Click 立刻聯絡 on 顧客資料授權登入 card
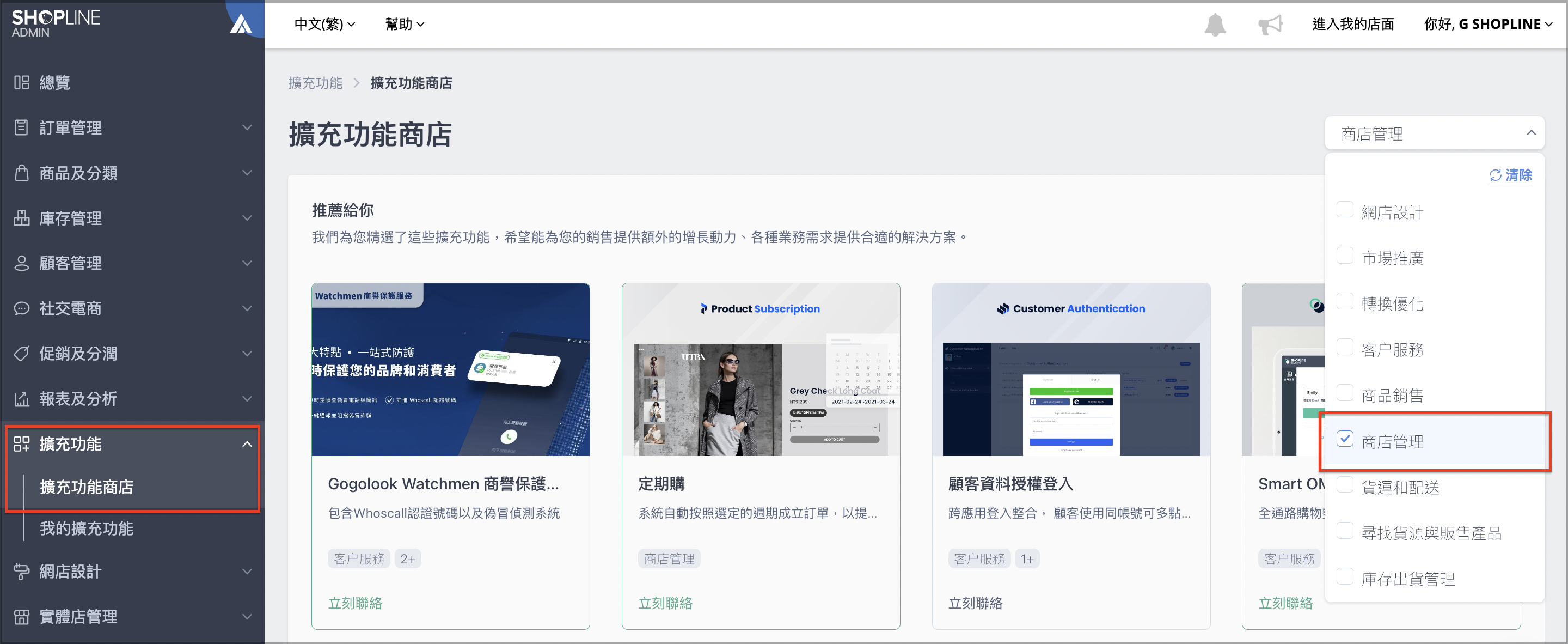Viewport: 1568px width, 644px height. click(x=975, y=603)
